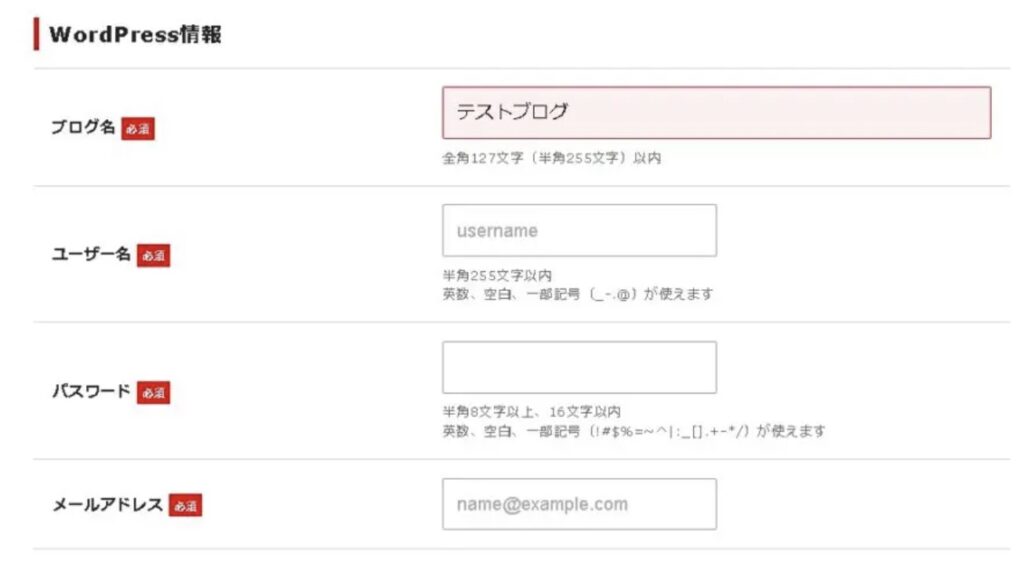Select the 必須 badge beside パスワード
This screenshot has width=1024, height=577.
click(x=153, y=392)
